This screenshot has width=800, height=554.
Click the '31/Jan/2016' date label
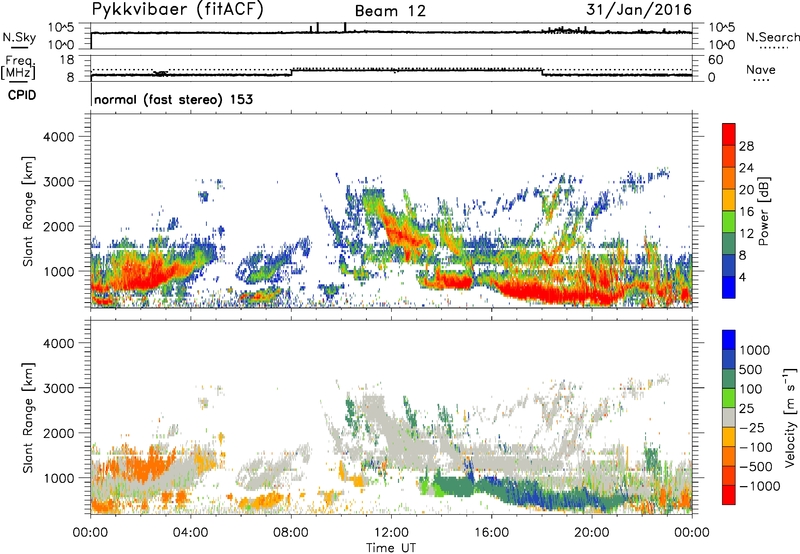pos(639,10)
